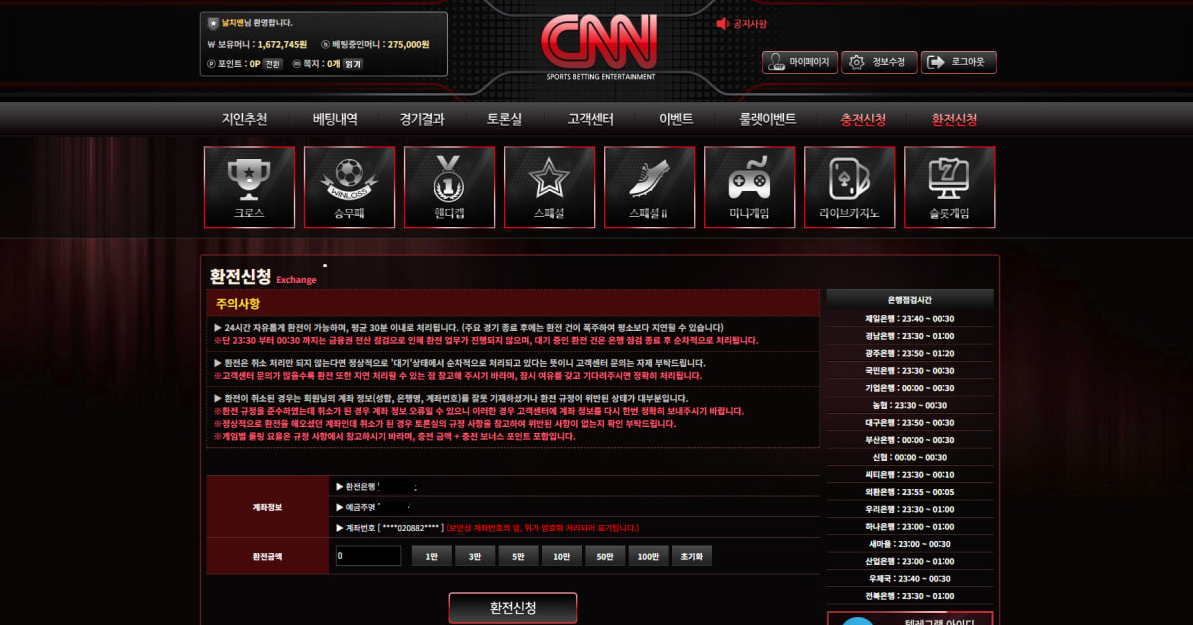The width and height of the screenshot is (1193, 625).
Task: Open 스페셜 II soccer shoe icon
Action: tap(649, 187)
